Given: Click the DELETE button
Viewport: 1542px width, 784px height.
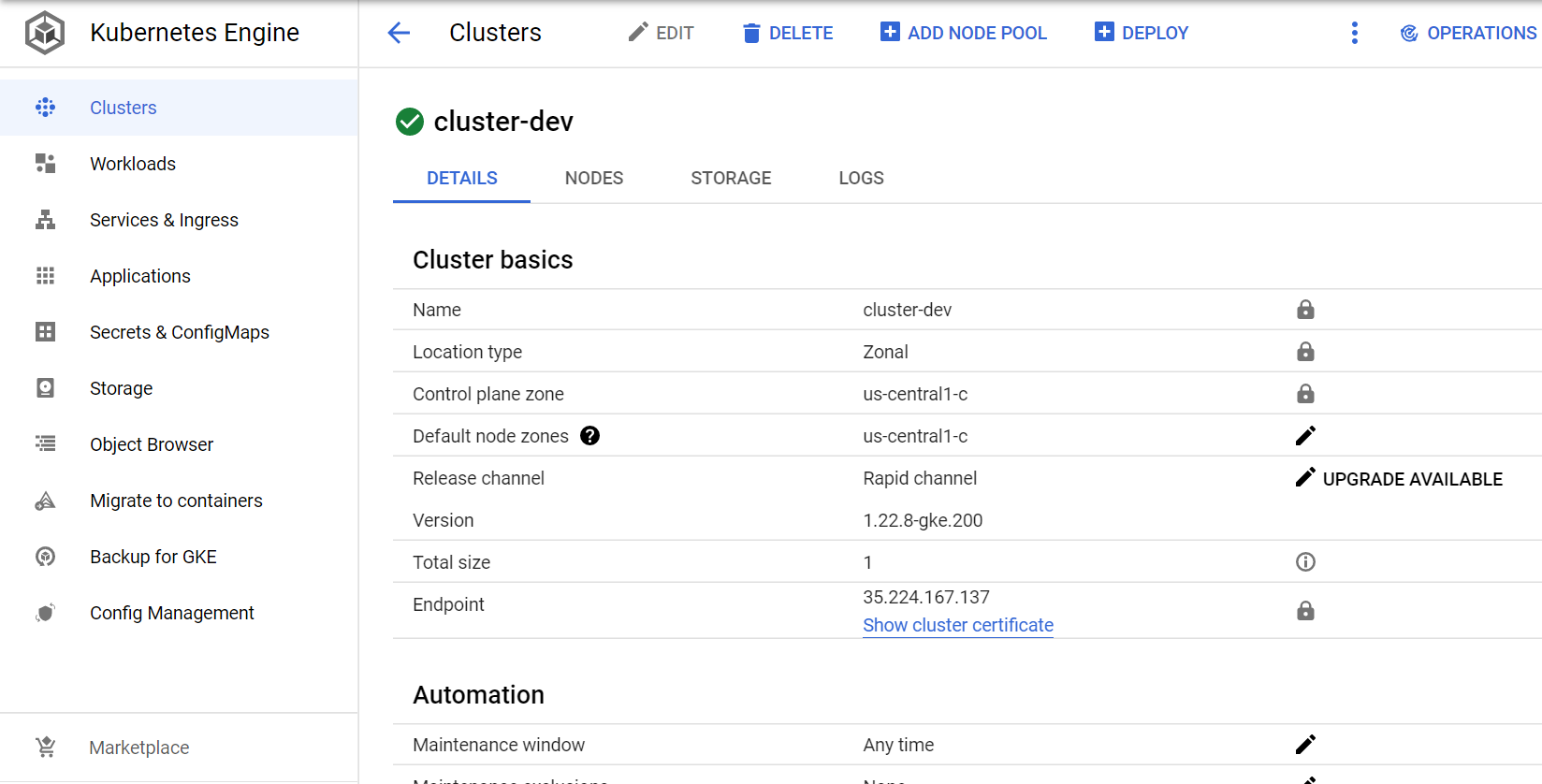Looking at the screenshot, I should pyautogui.click(x=787, y=33).
